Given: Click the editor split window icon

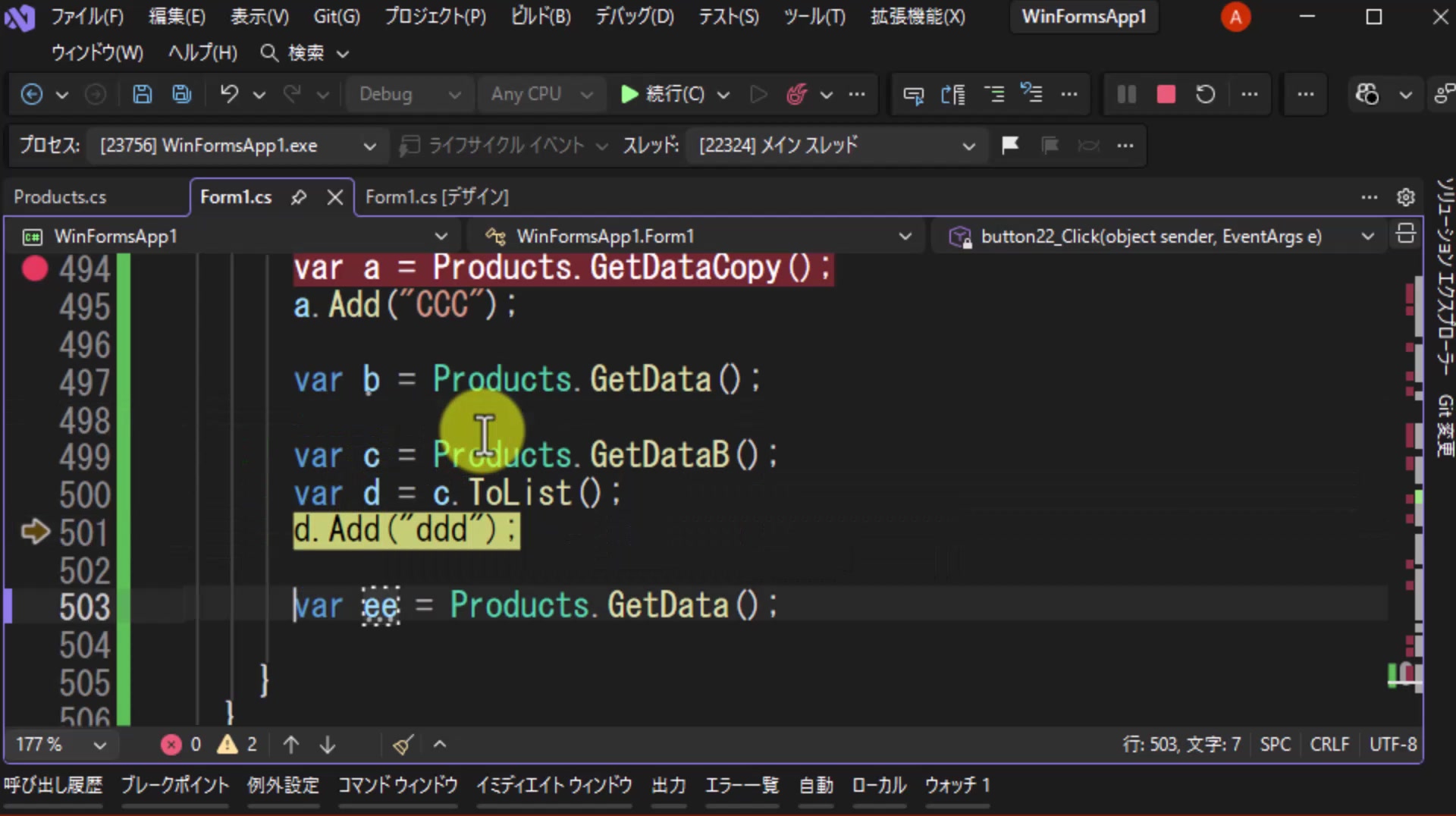Looking at the screenshot, I should point(1405,234).
